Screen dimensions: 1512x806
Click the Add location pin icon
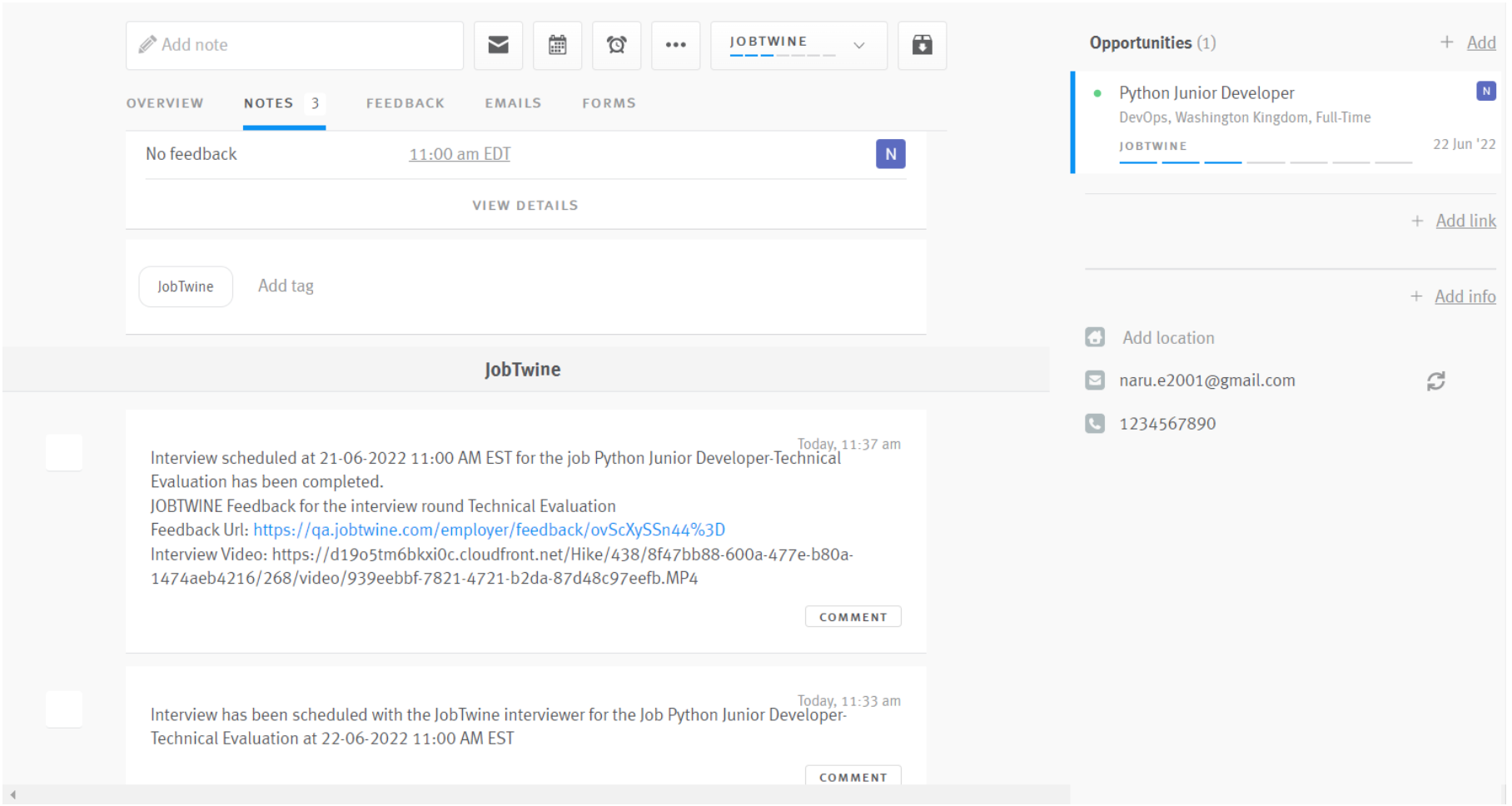coord(1095,336)
